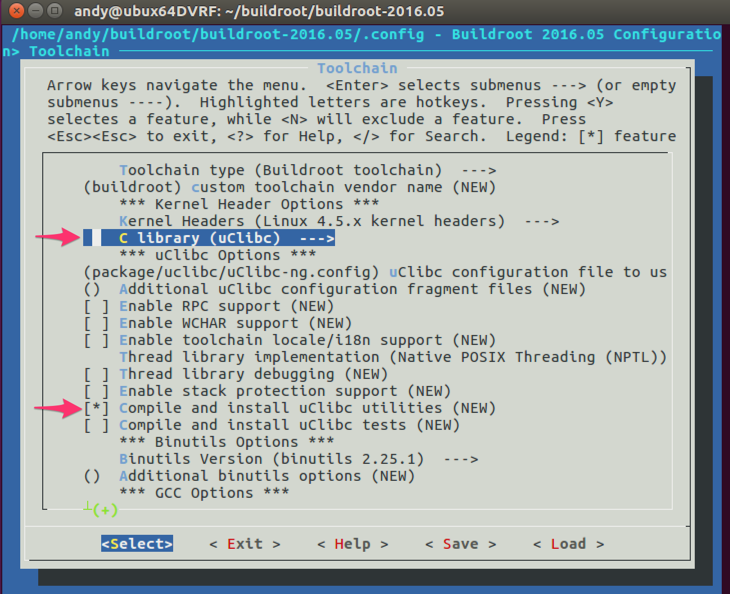730x594 pixels.
Task: Click the Toolchain breadcrumb in header
Action: point(69,51)
